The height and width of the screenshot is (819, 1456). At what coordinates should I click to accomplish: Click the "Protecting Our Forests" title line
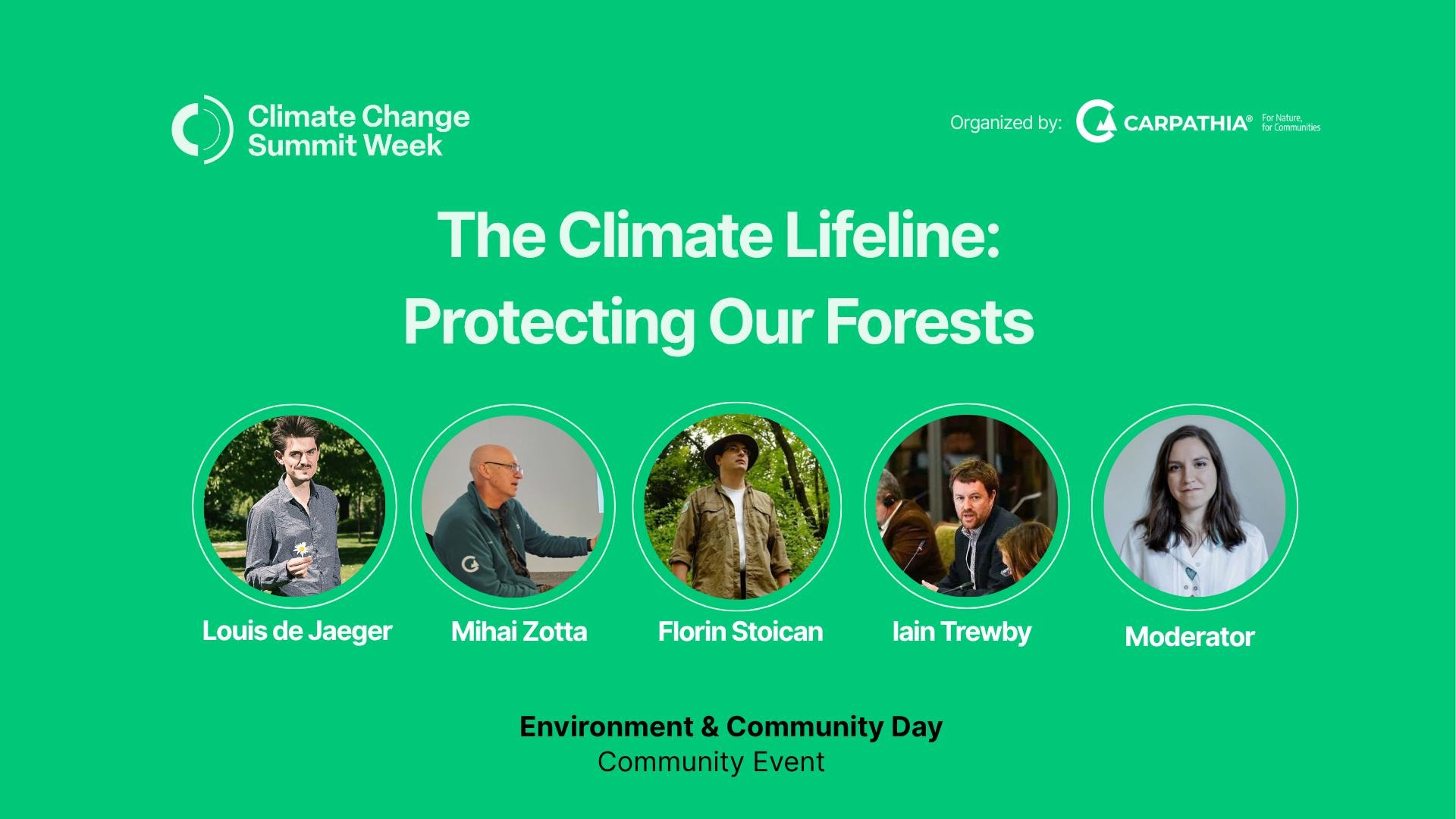coord(718,322)
